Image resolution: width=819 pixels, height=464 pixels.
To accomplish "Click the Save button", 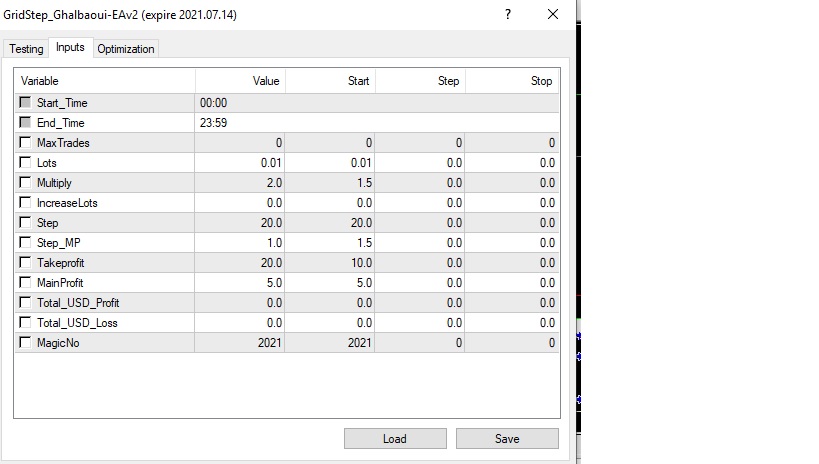I will [507, 439].
